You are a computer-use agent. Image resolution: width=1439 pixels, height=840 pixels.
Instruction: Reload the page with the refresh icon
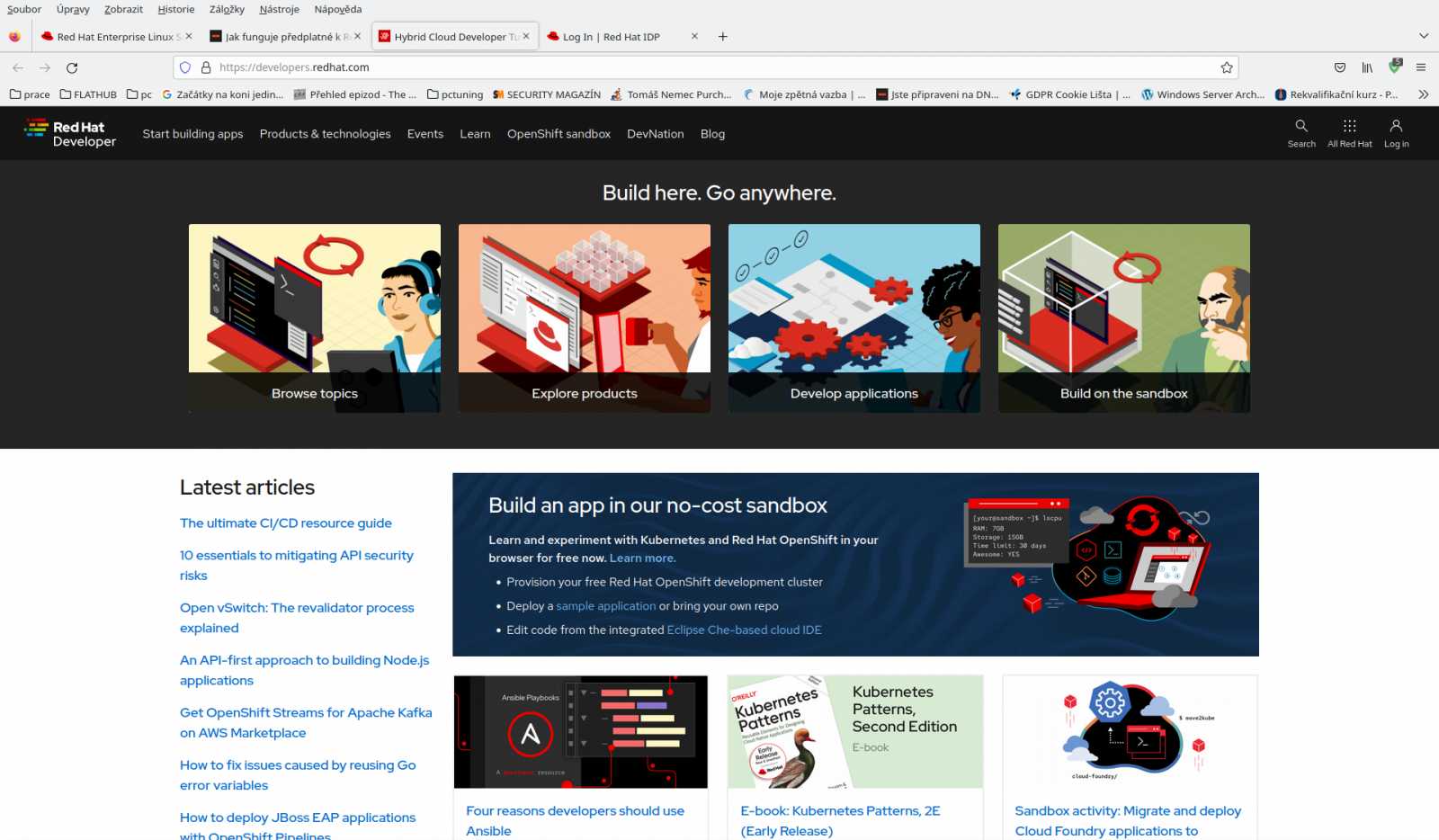72,67
